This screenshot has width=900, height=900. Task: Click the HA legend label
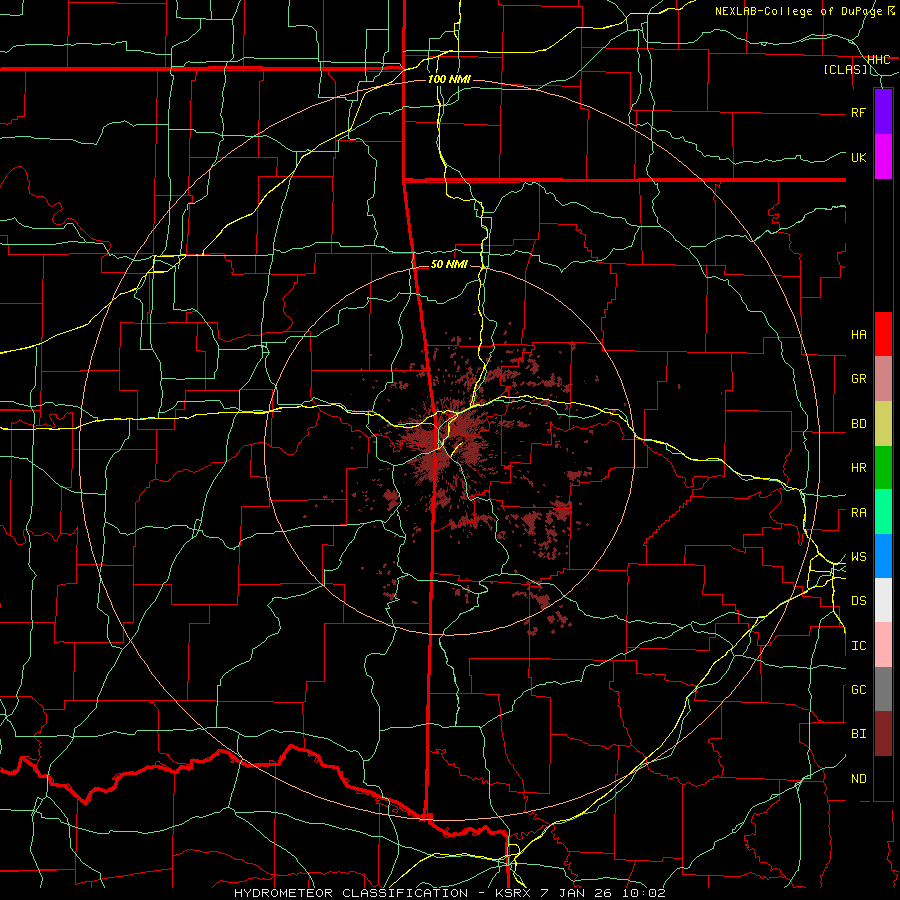858,335
